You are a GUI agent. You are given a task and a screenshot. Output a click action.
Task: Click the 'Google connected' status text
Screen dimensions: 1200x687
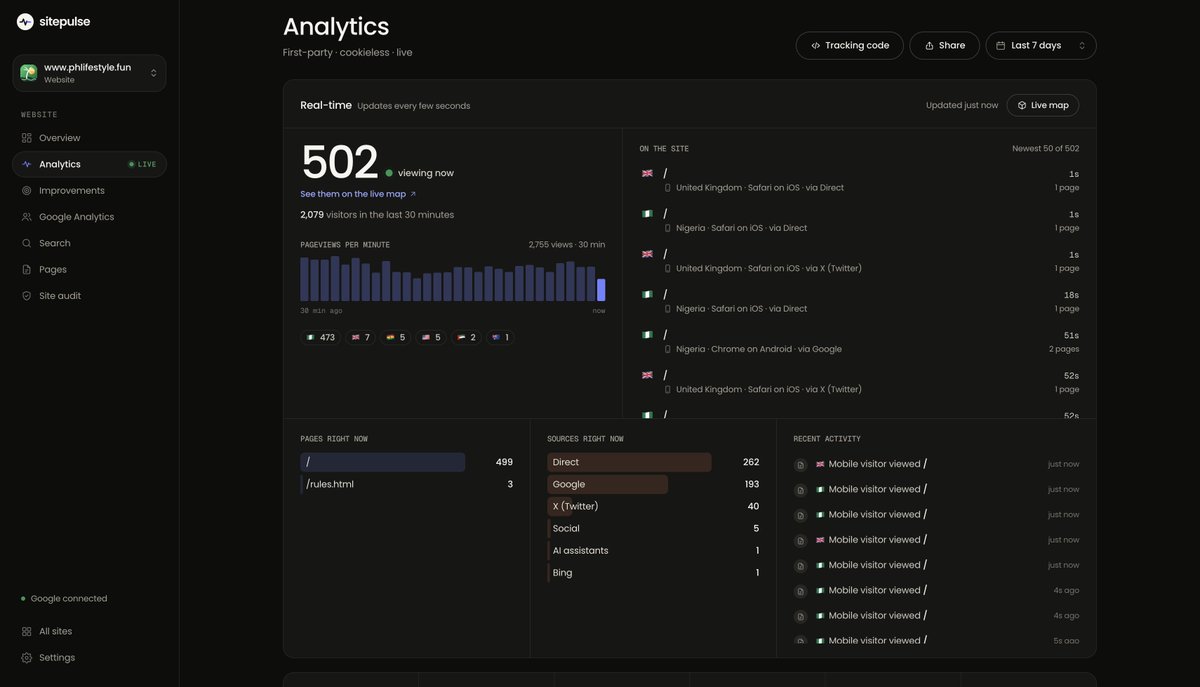[69, 599]
